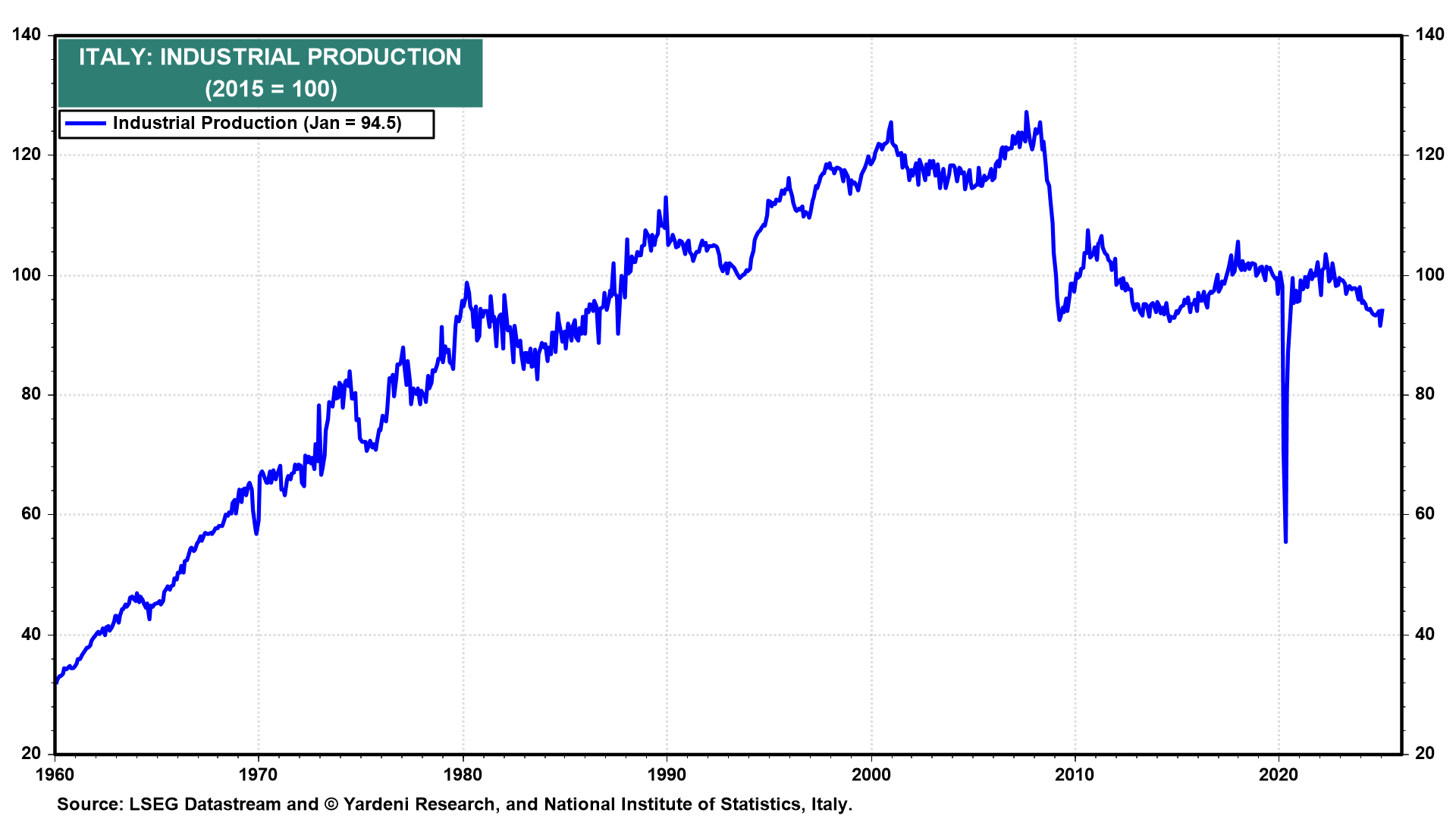Click the left axis 20 label
The width and height of the screenshot is (1456, 819).
point(31,753)
